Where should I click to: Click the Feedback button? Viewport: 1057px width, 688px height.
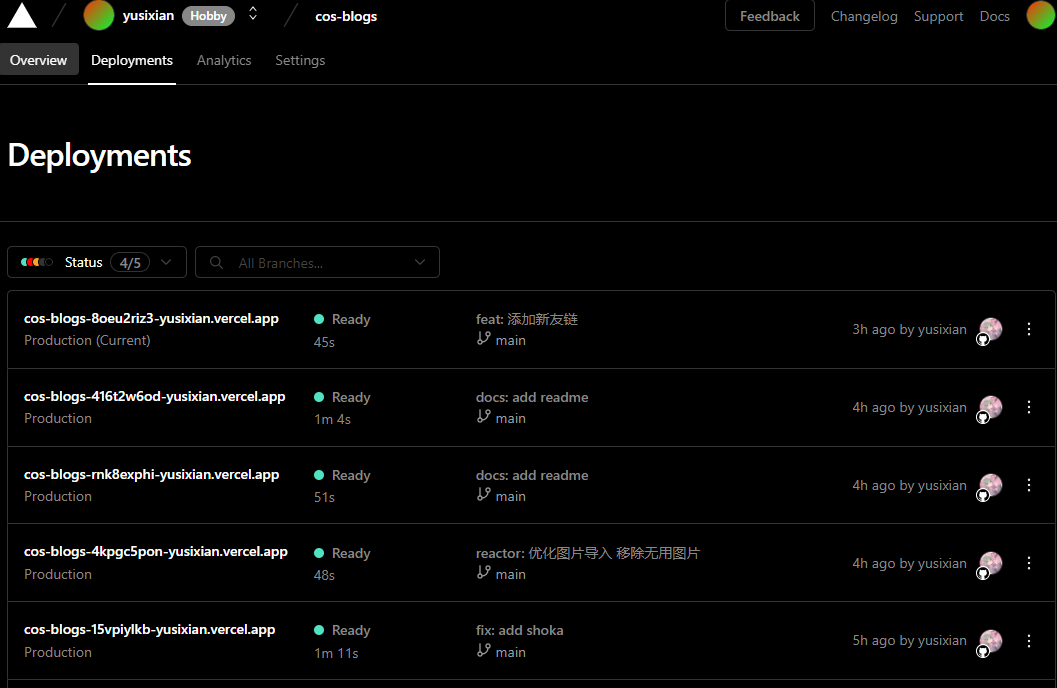click(x=769, y=16)
